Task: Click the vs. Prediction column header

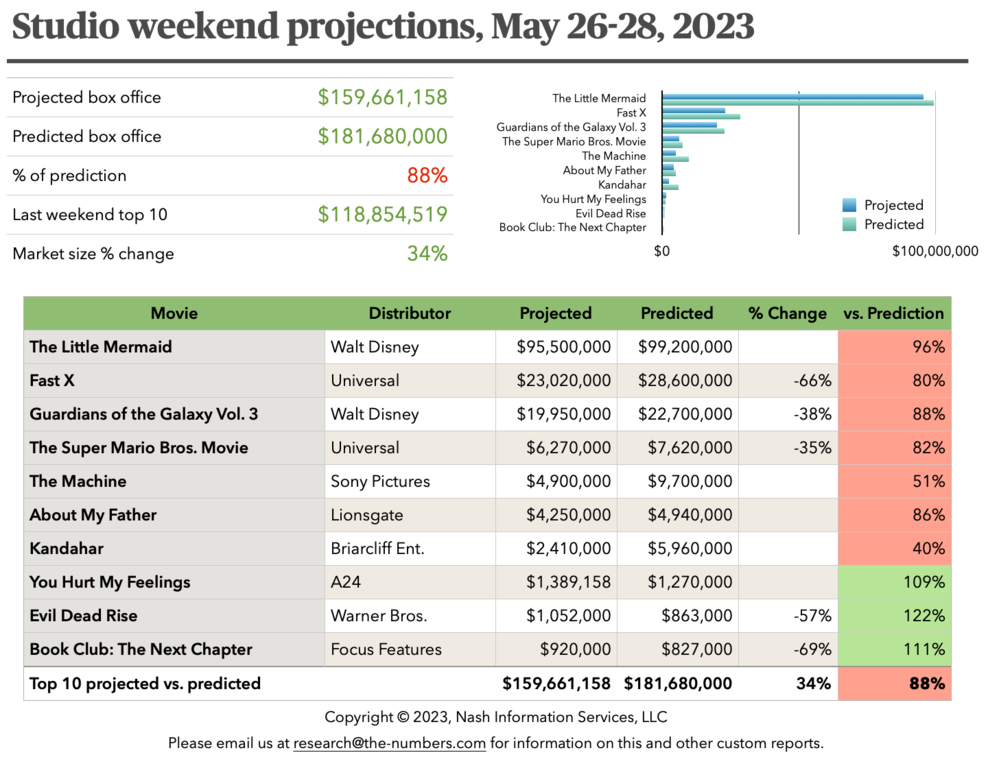Action: coord(893,313)
